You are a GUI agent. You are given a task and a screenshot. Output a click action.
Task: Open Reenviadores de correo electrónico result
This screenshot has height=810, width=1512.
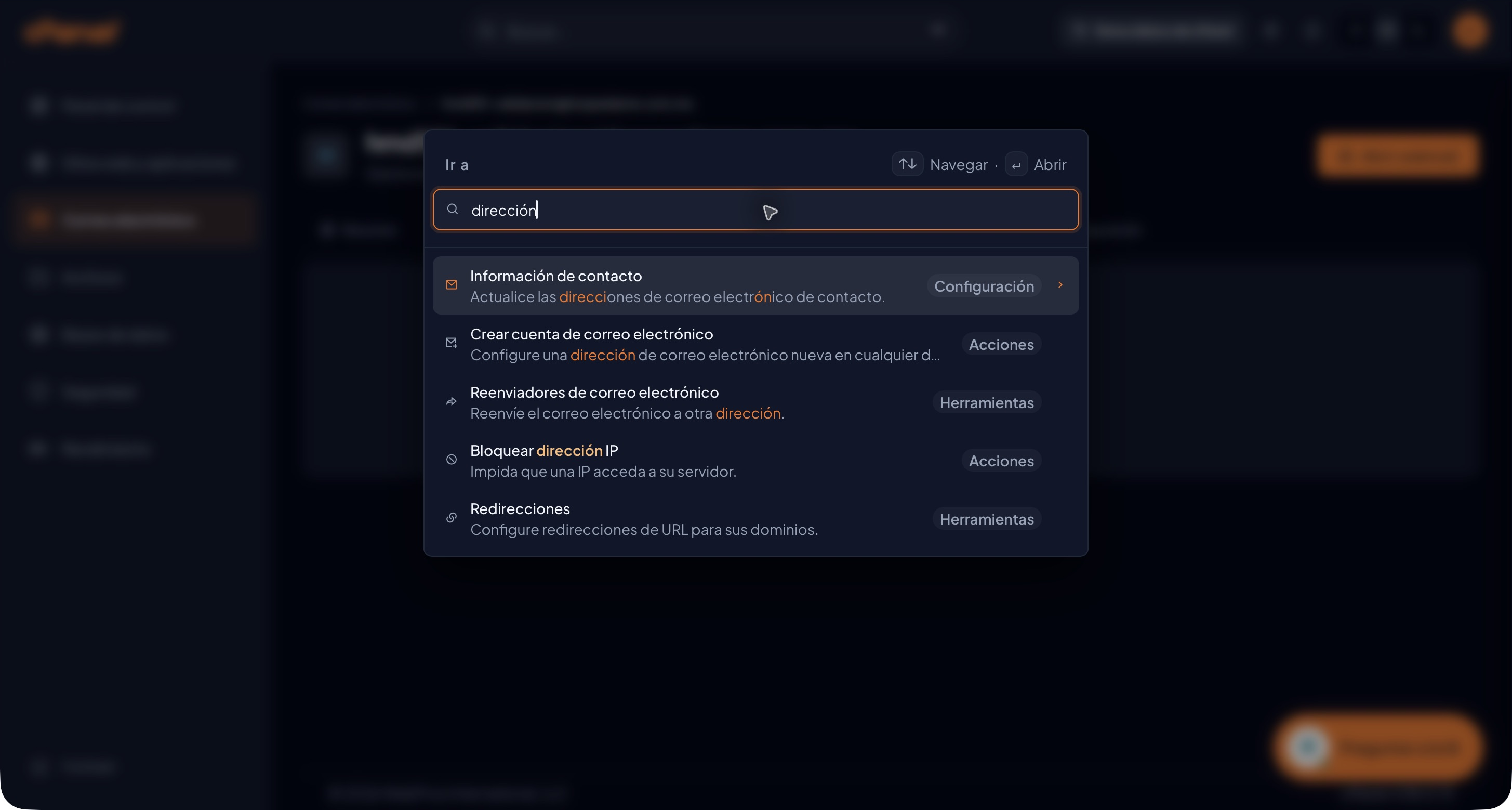pos(756,402)
